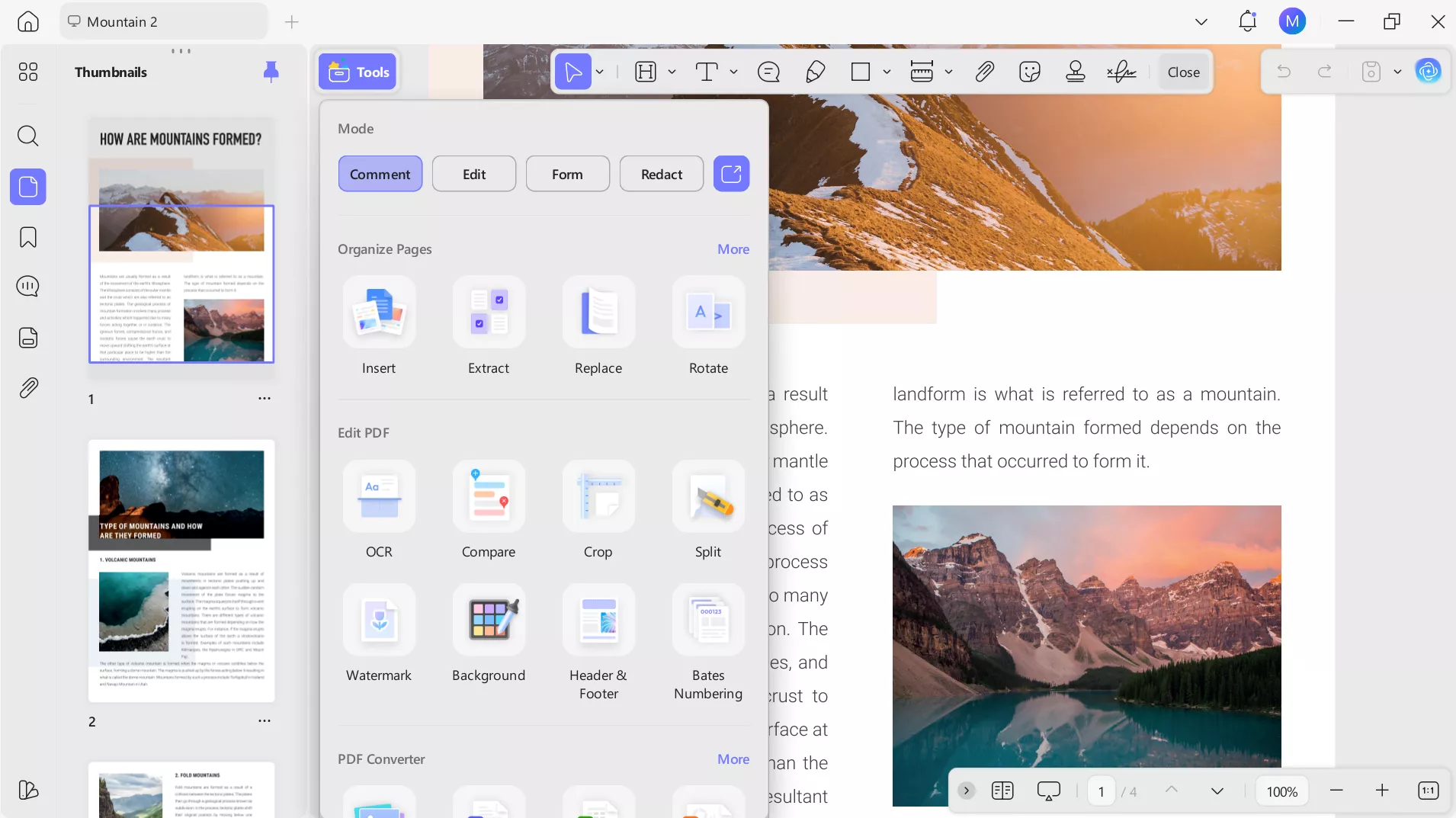Open page 1 thumbnail options menu
1456x818 pixels.
coord(265,399)
